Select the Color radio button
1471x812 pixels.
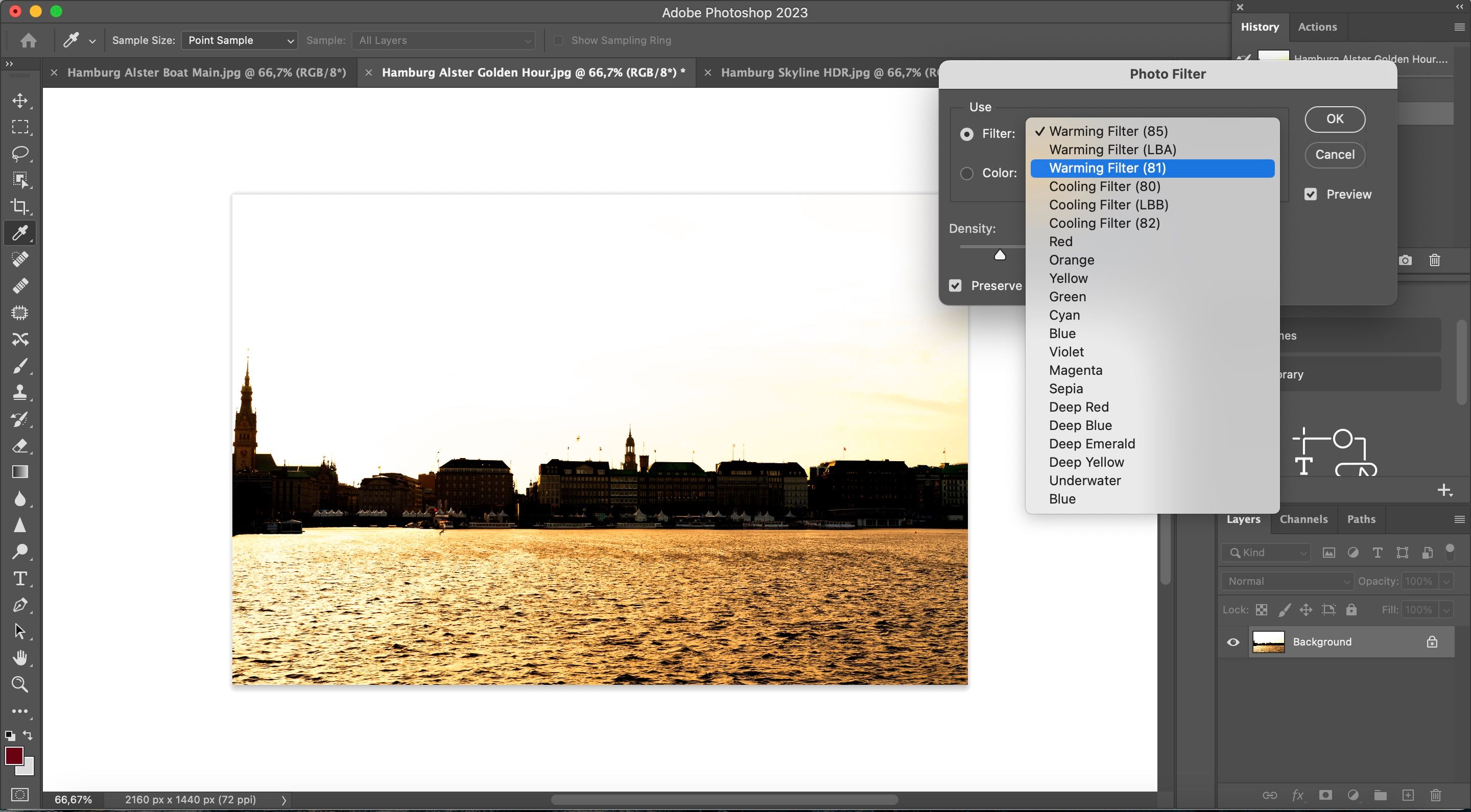(x=966, y=173)
